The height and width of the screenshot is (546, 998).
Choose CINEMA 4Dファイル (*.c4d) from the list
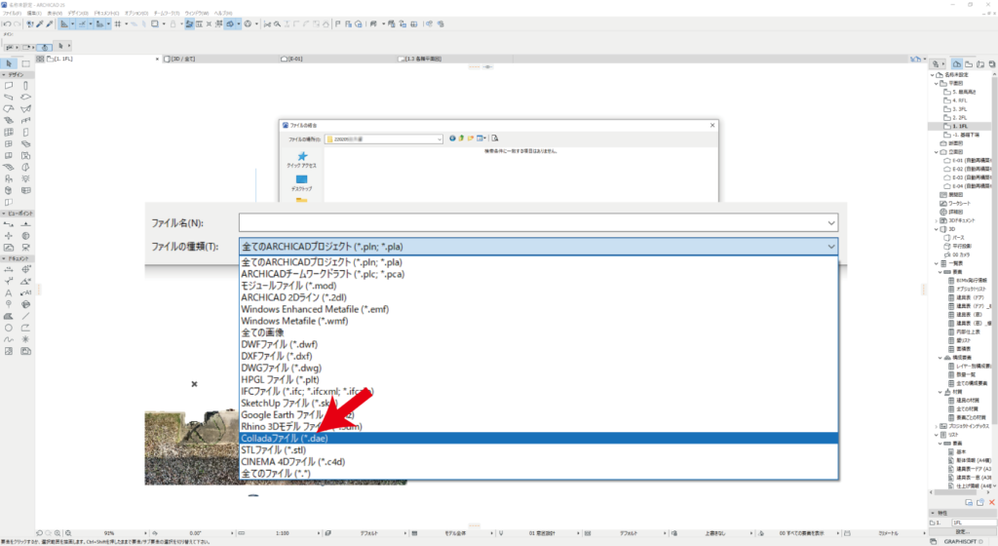click(x=538, y=462)
